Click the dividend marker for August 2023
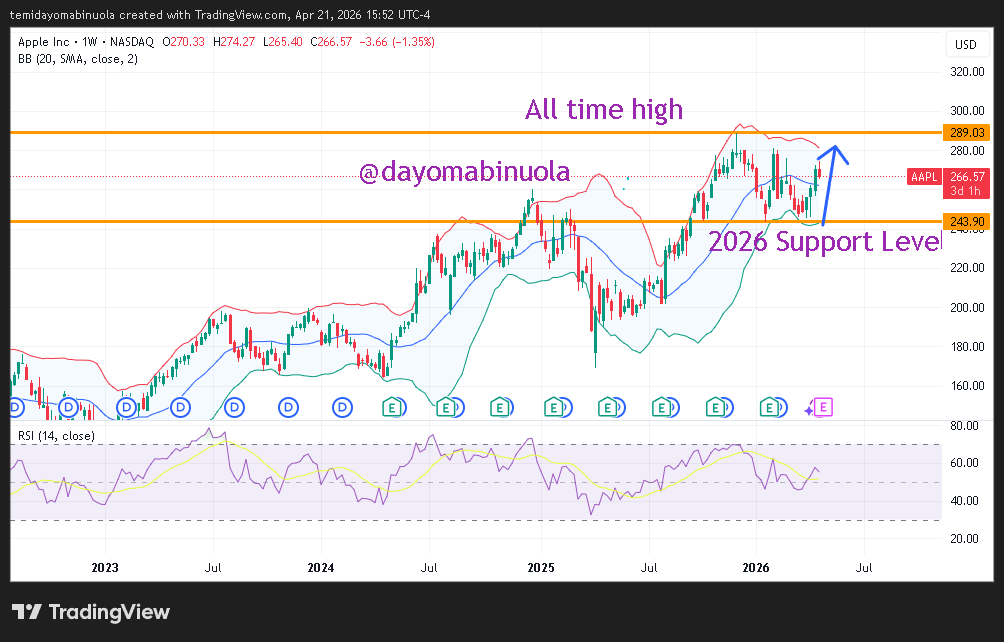Viewport: 1004px width, 642px height. [234, 407]
